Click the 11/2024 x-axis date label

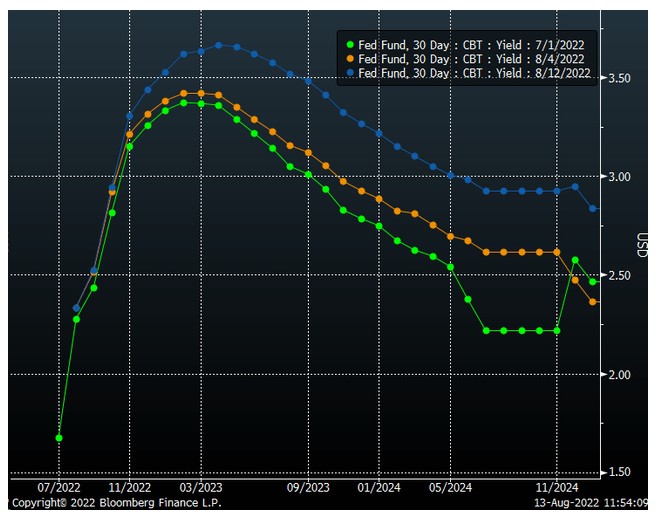557,488
